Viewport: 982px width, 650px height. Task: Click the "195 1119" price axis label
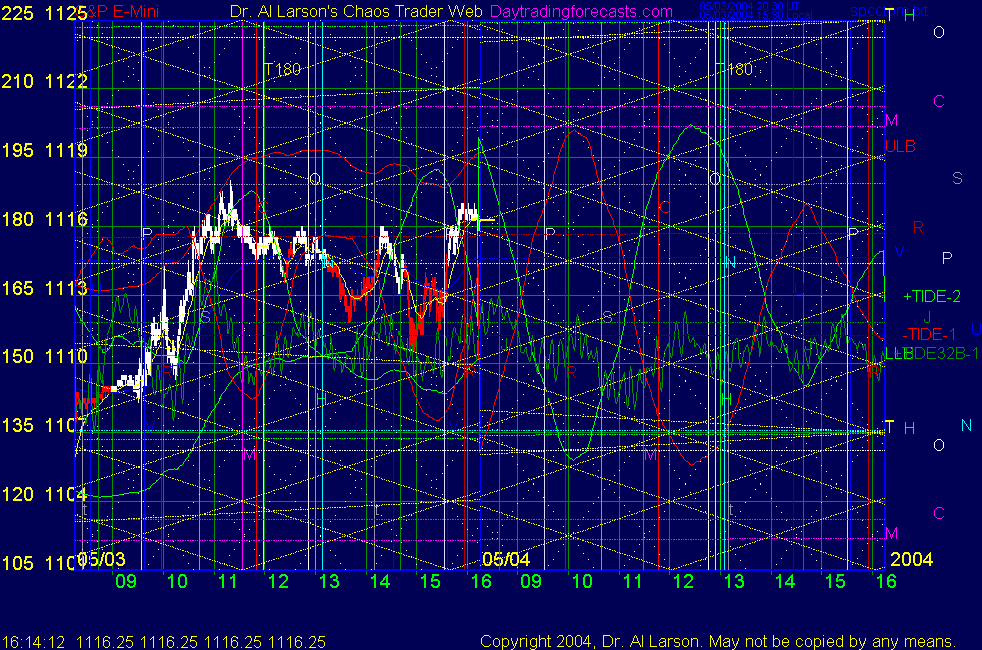click(44, 150)
